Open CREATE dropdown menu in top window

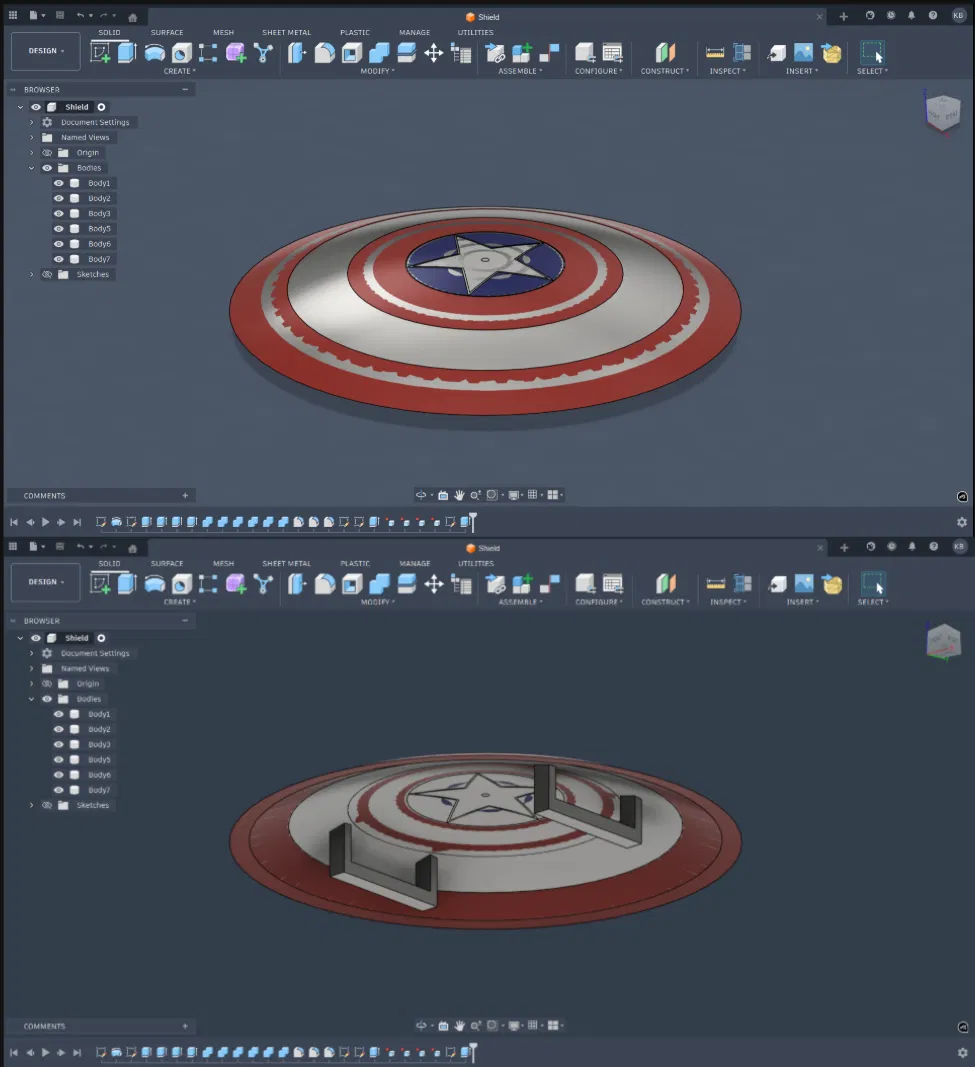180,71
